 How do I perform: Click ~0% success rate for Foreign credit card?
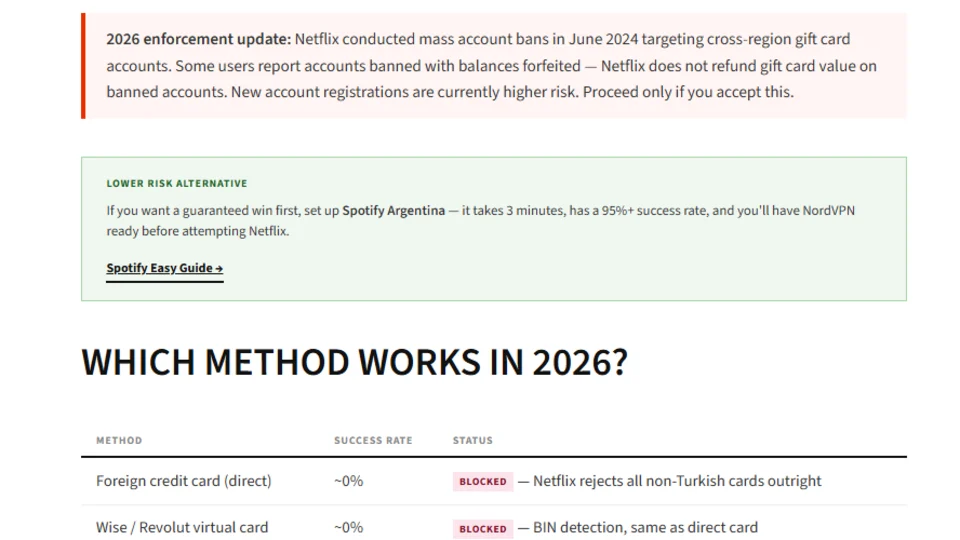(x=348, y=481)
